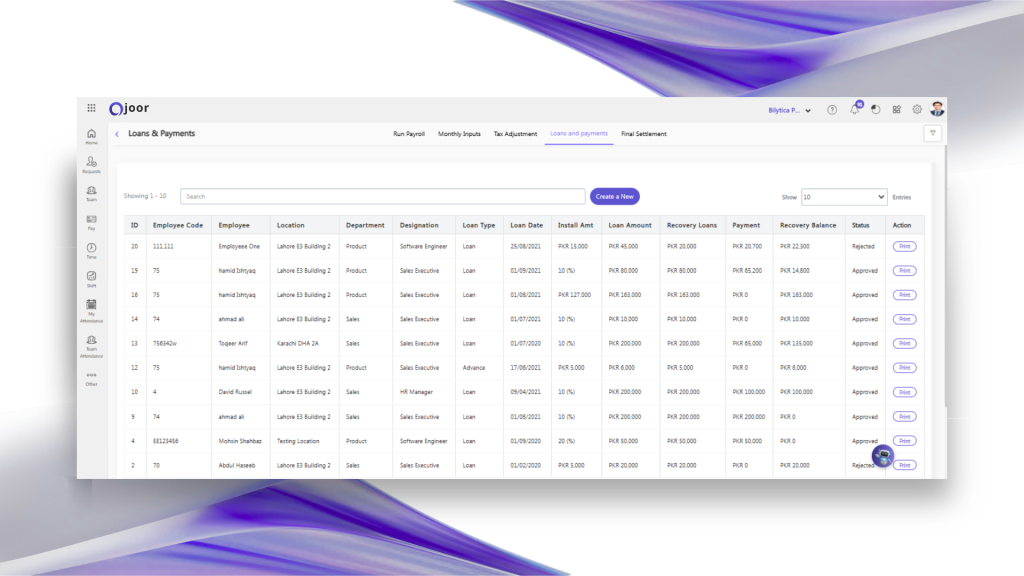Image resolution: width=1024 pixels, height=576 pixels.
Task: Go to Requests in the sidebar
Action: [x=91, y=163]
